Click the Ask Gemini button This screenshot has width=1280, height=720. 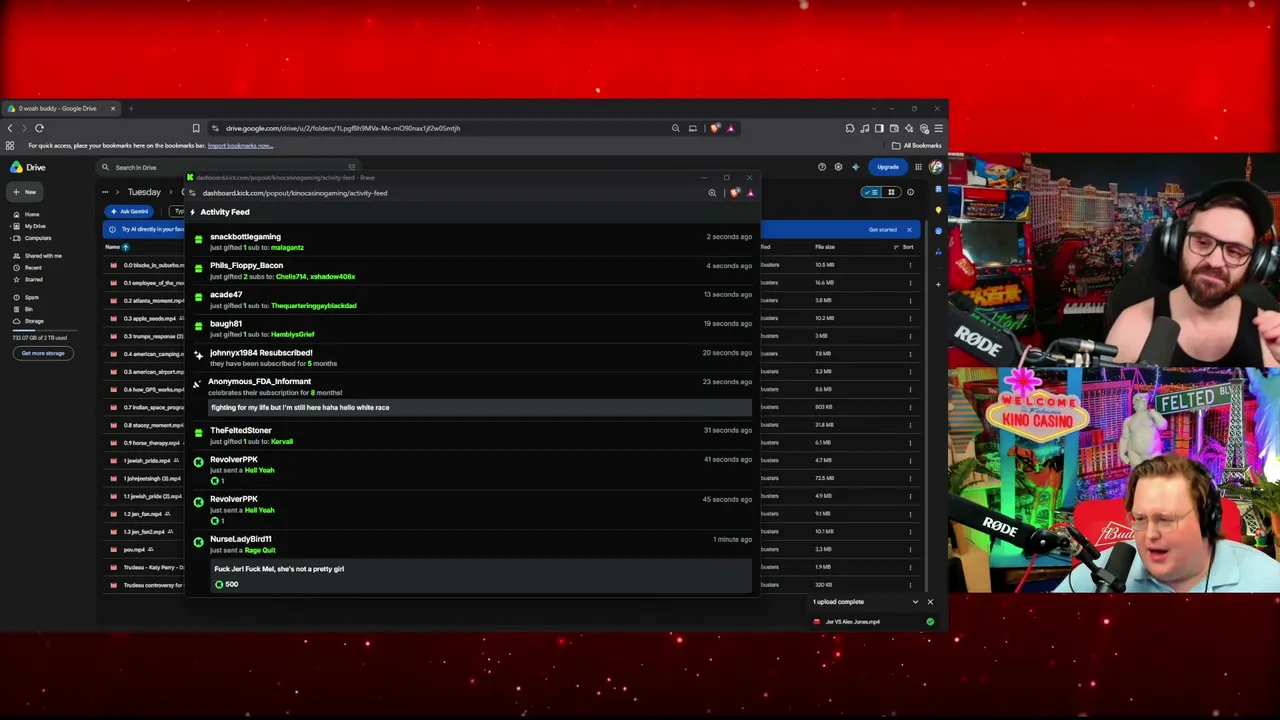(x=130, y=211)
